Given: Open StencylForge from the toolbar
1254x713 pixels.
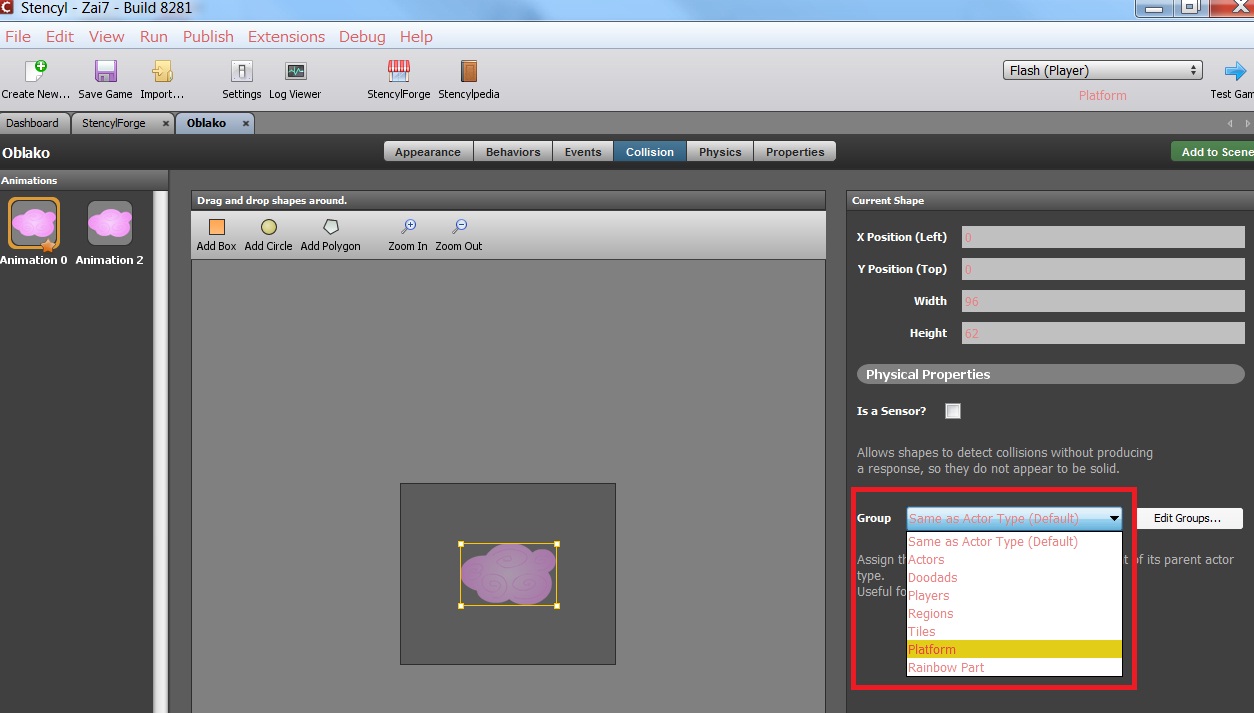Looking at the screenshot, I should tap(398, 73).
